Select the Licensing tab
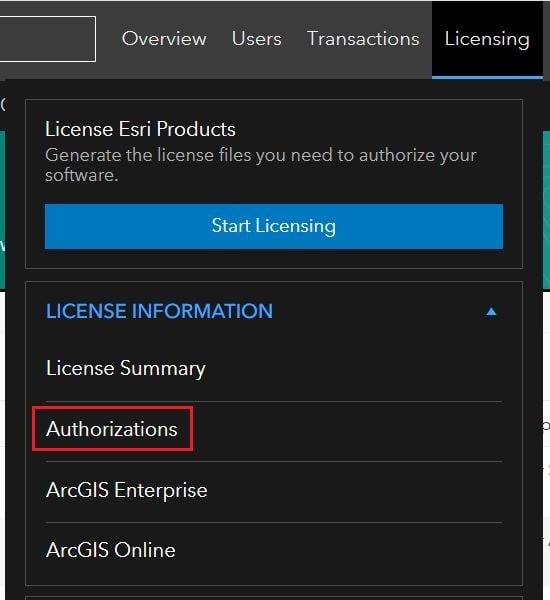The height and width of the screenshot is (600, 550). [487, 39]
